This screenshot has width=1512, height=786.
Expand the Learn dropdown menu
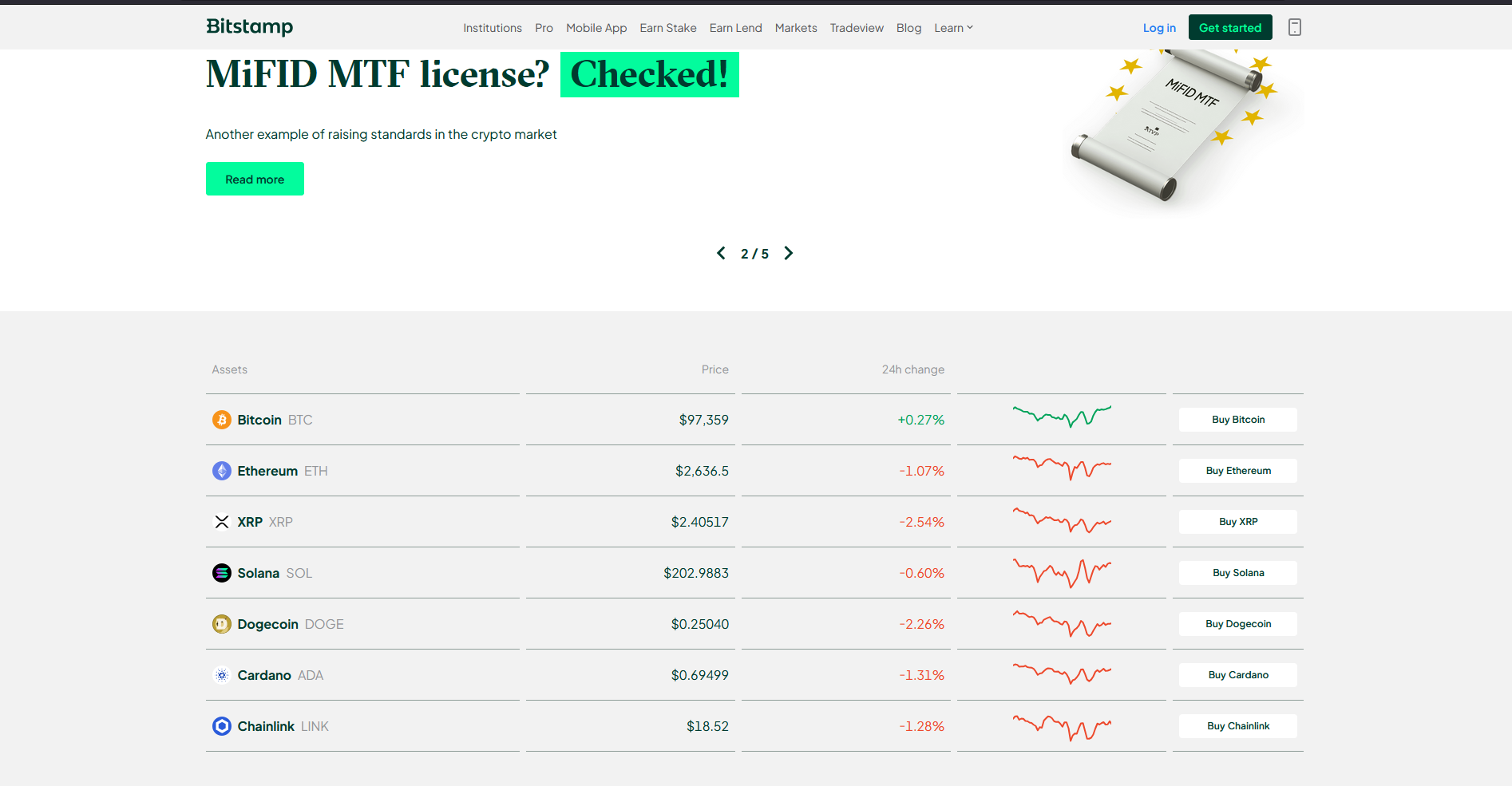(x=953, y=28)
